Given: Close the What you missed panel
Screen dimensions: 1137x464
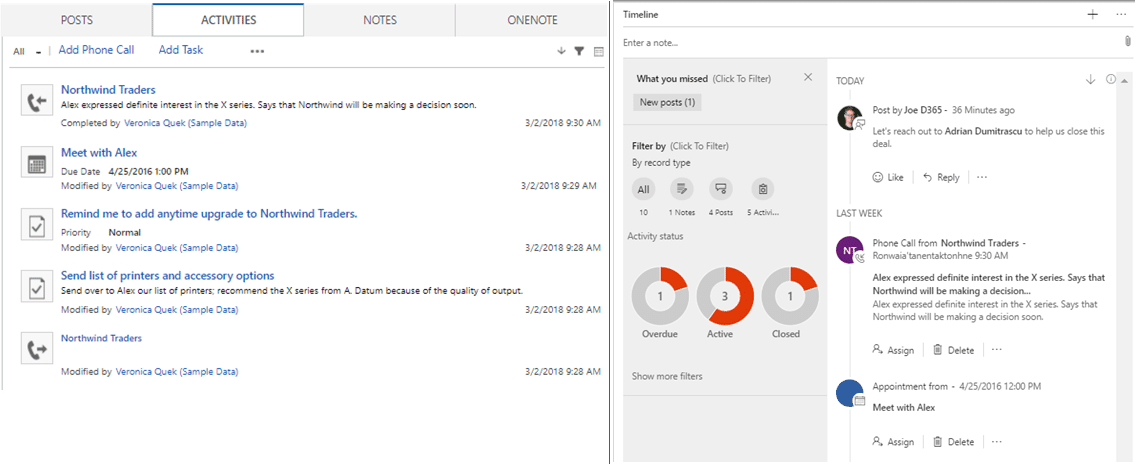Looking at the screenshot, I should pyautogui.click(x=809, y=78).
